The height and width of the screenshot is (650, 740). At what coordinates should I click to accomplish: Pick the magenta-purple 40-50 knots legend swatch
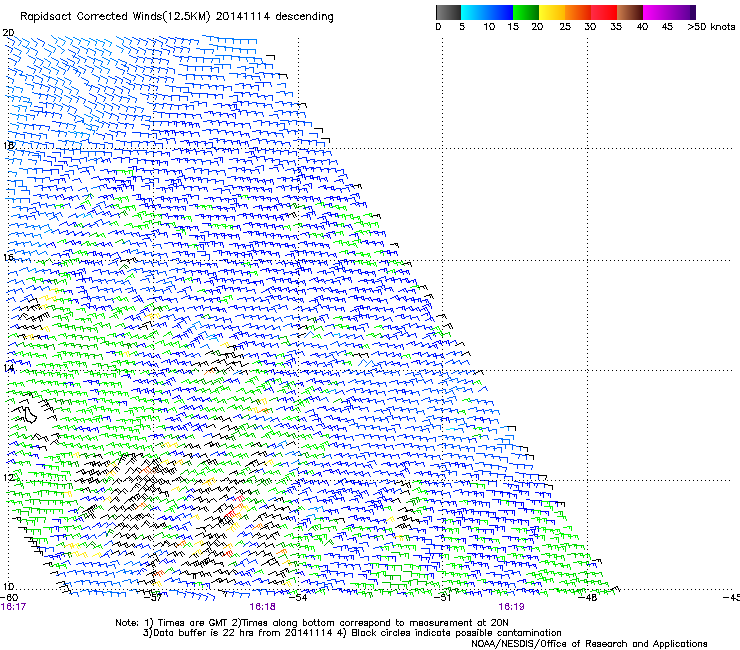[x=669, y=12]
